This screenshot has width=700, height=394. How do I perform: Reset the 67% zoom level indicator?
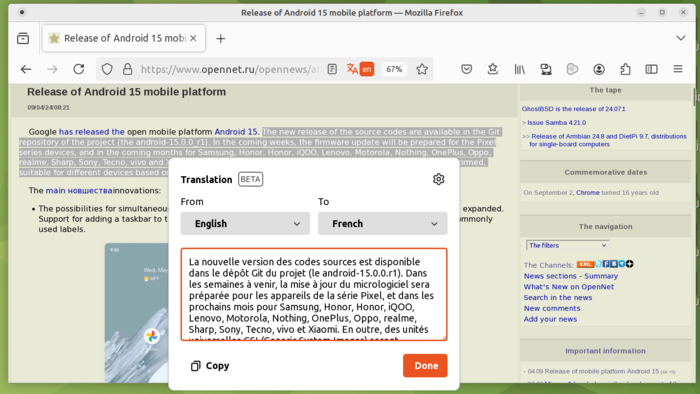[x=394, y=69]
